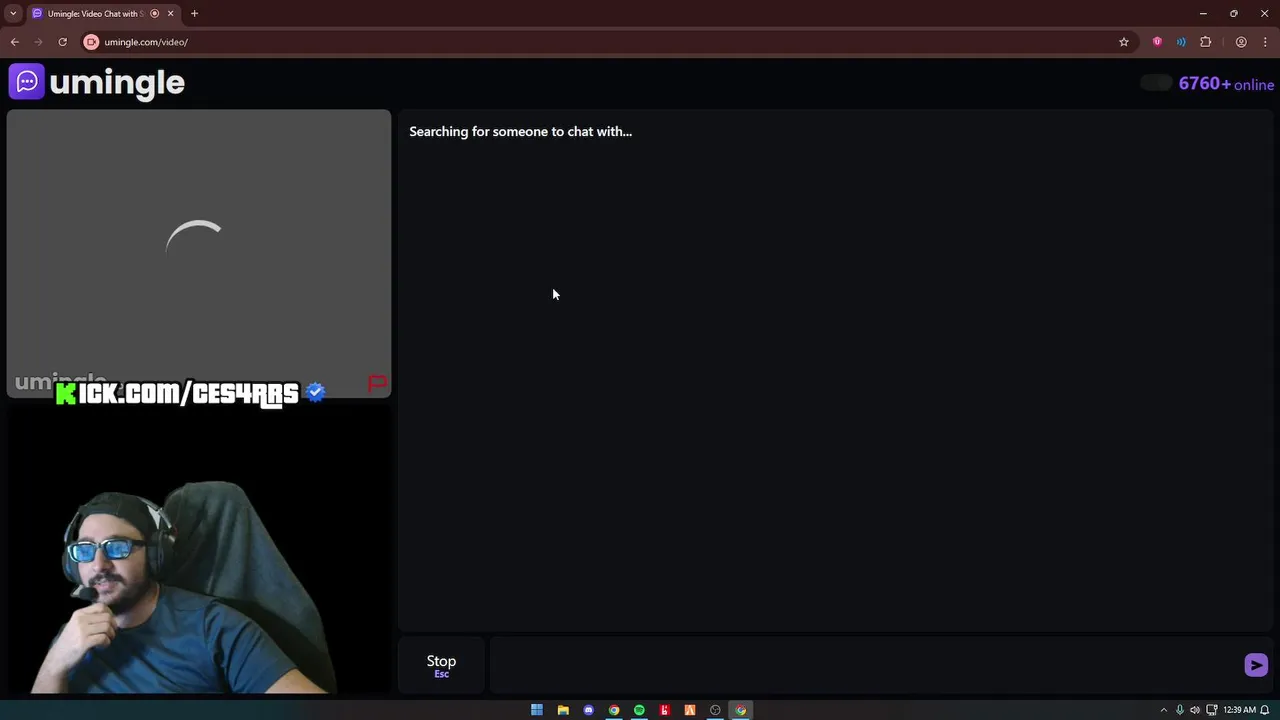Click the umingle wordmark text
The image size is (1280, 720).
click(x=117, y=83)
